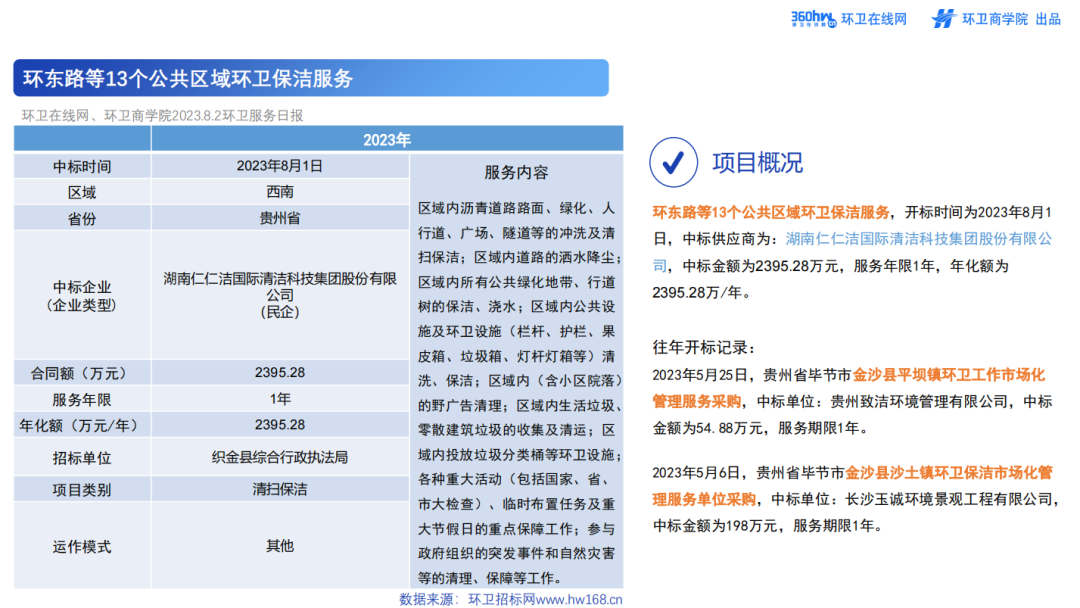This screenshot has height=608, width=1080.
Task: Click the 出品 text in the header
Action: click(x=1048, y=19)
